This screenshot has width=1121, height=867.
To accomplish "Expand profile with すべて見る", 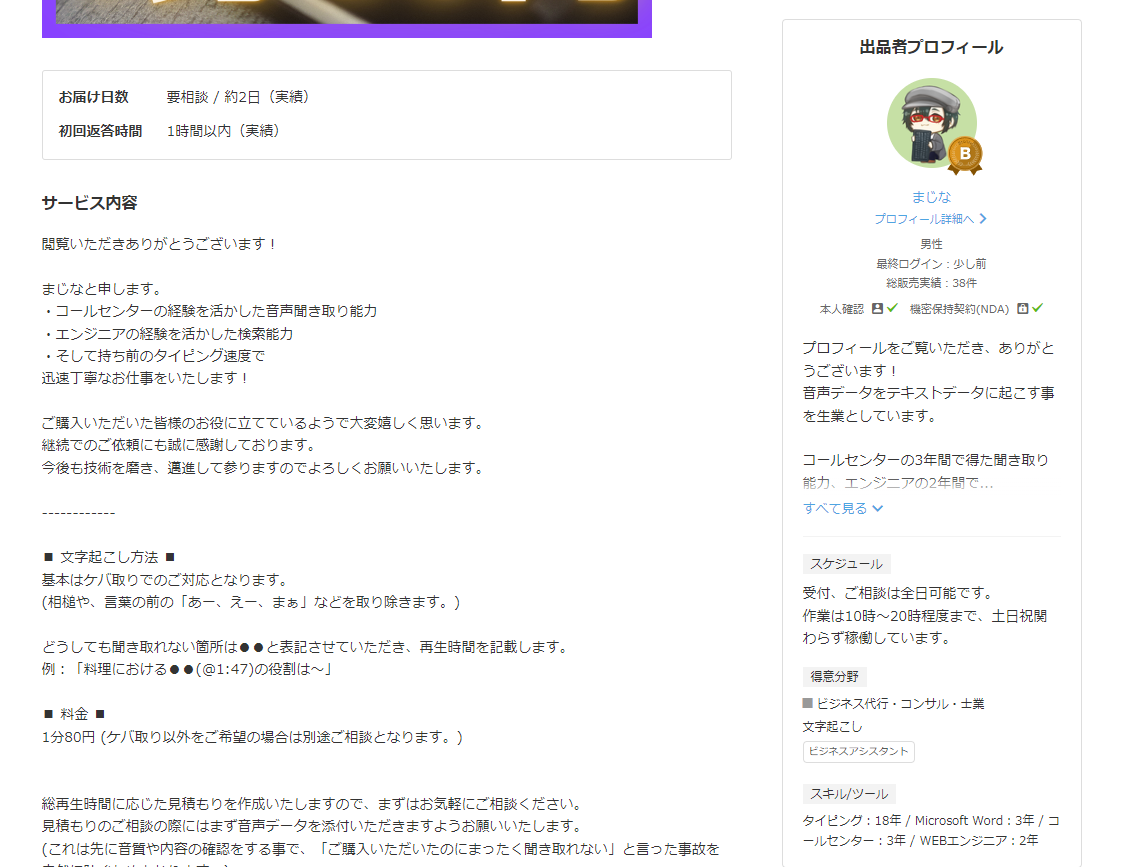I will tap(842, 508).
